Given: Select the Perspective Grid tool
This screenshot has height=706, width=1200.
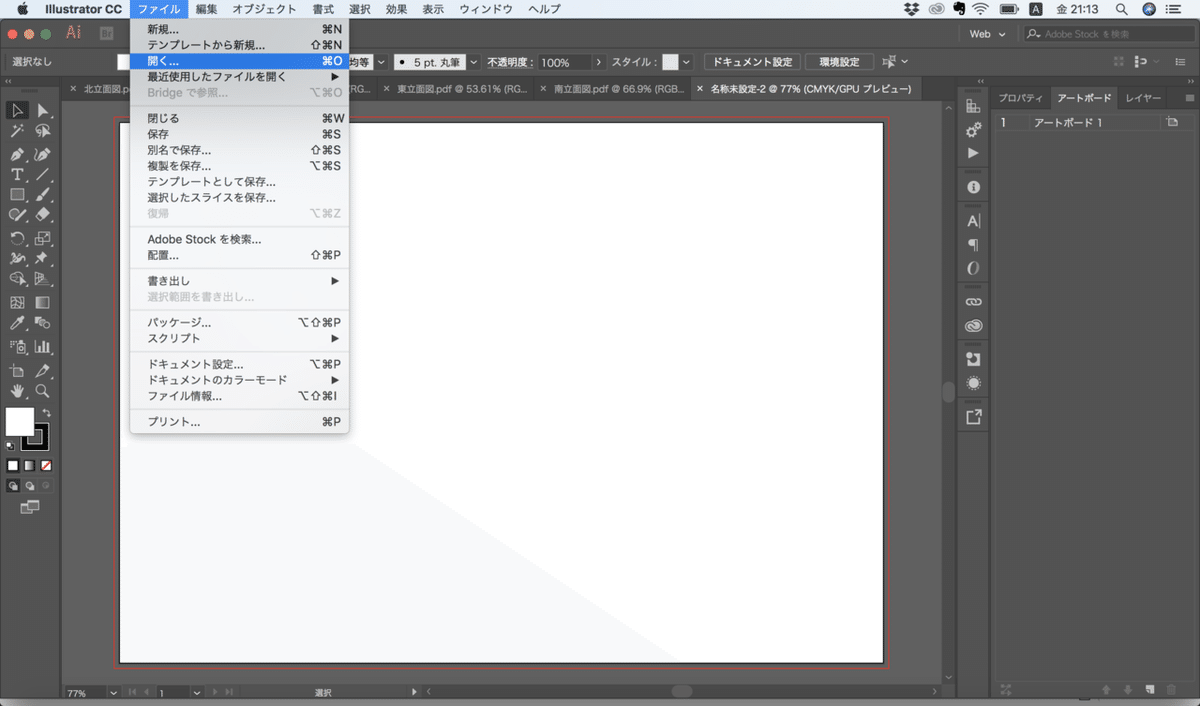Looking at the screenshot, I should [42, 278].
